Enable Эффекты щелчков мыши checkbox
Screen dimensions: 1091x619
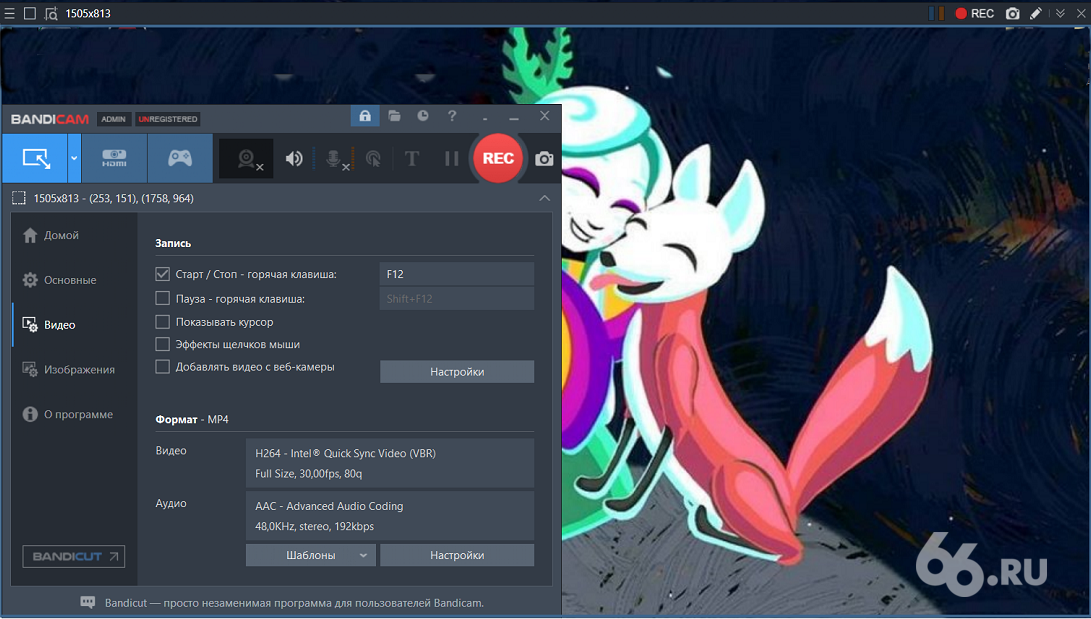coord(163,344)
